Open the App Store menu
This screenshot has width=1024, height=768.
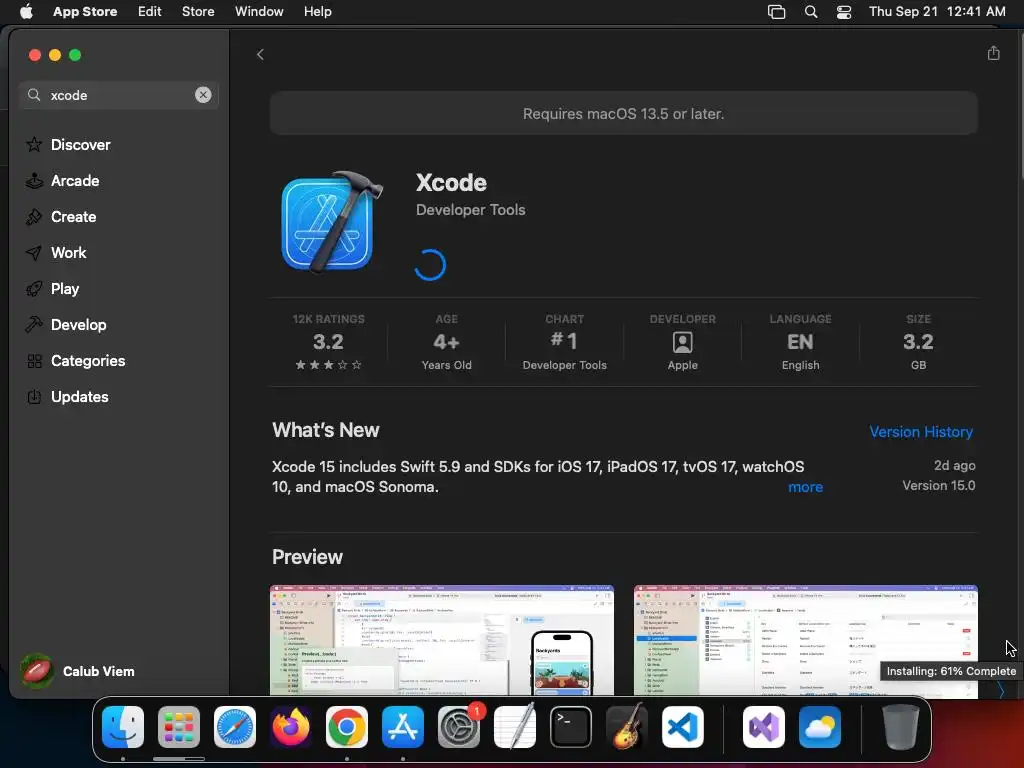coord(85,12)
